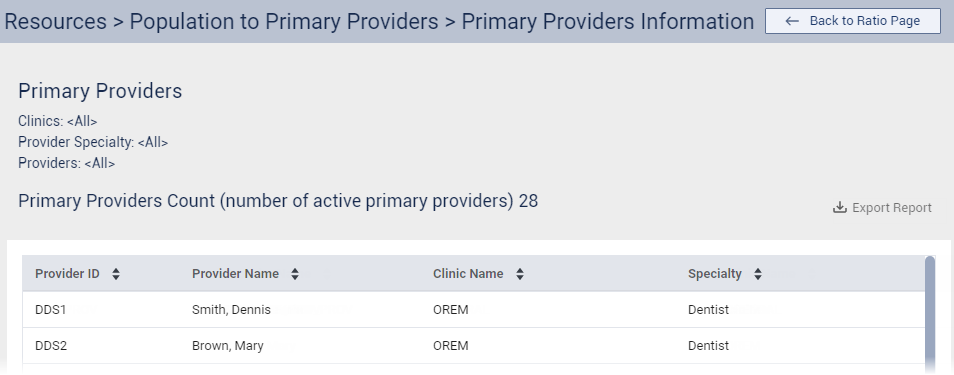Select the DDS2 provider row
The width and height of the screenshot is (954, 375).
pyautogui.click(x=473, y=346)
